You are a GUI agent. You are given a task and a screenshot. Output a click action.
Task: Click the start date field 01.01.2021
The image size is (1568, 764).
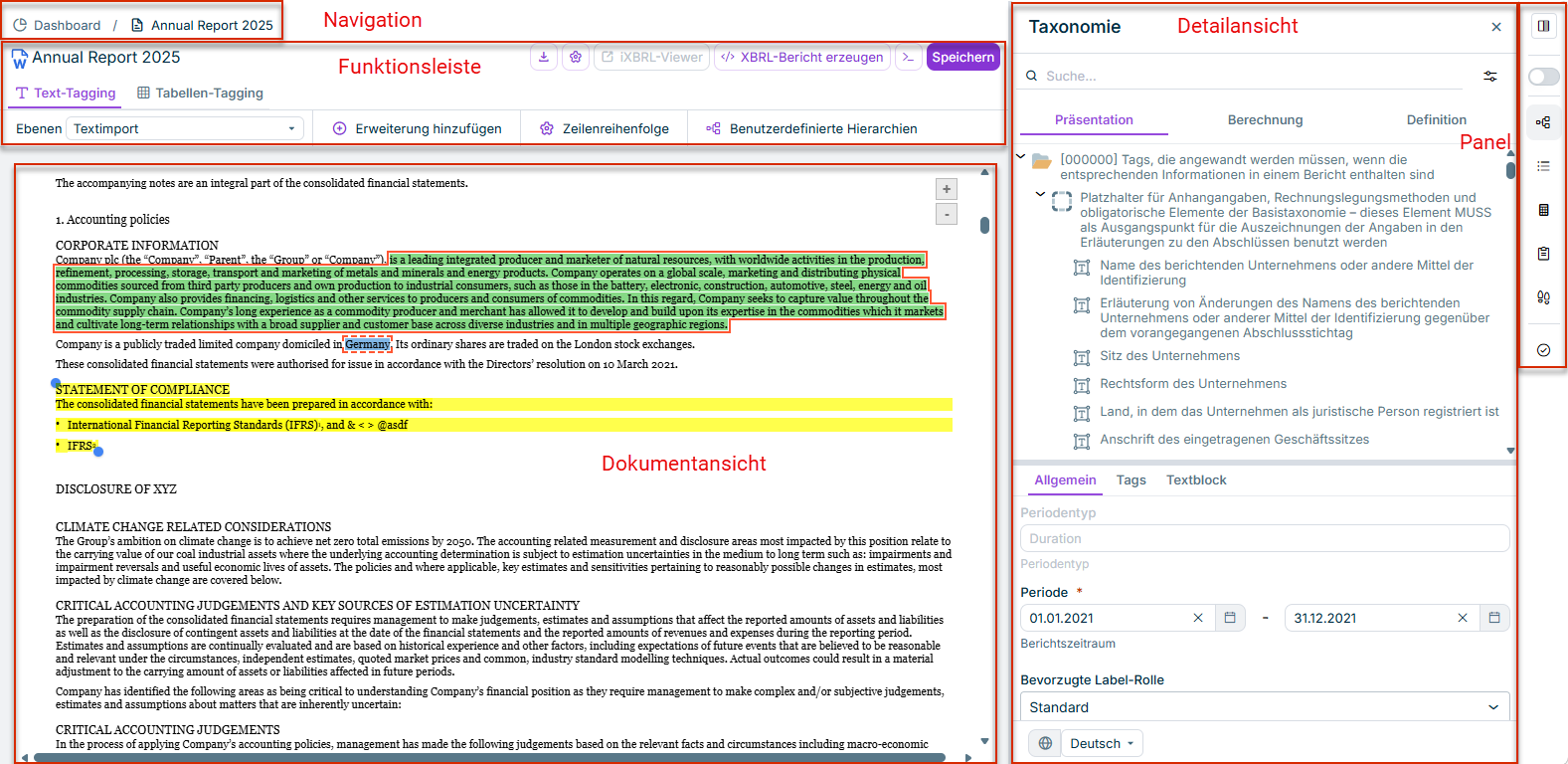[1118, 618]
